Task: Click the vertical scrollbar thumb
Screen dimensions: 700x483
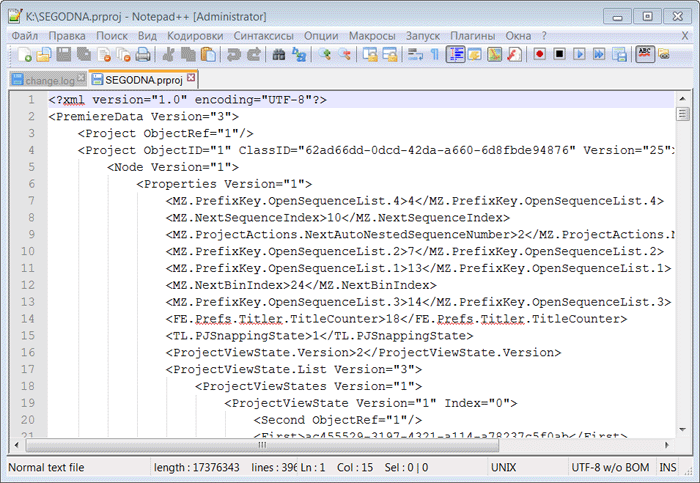Action: pos(683,114)
